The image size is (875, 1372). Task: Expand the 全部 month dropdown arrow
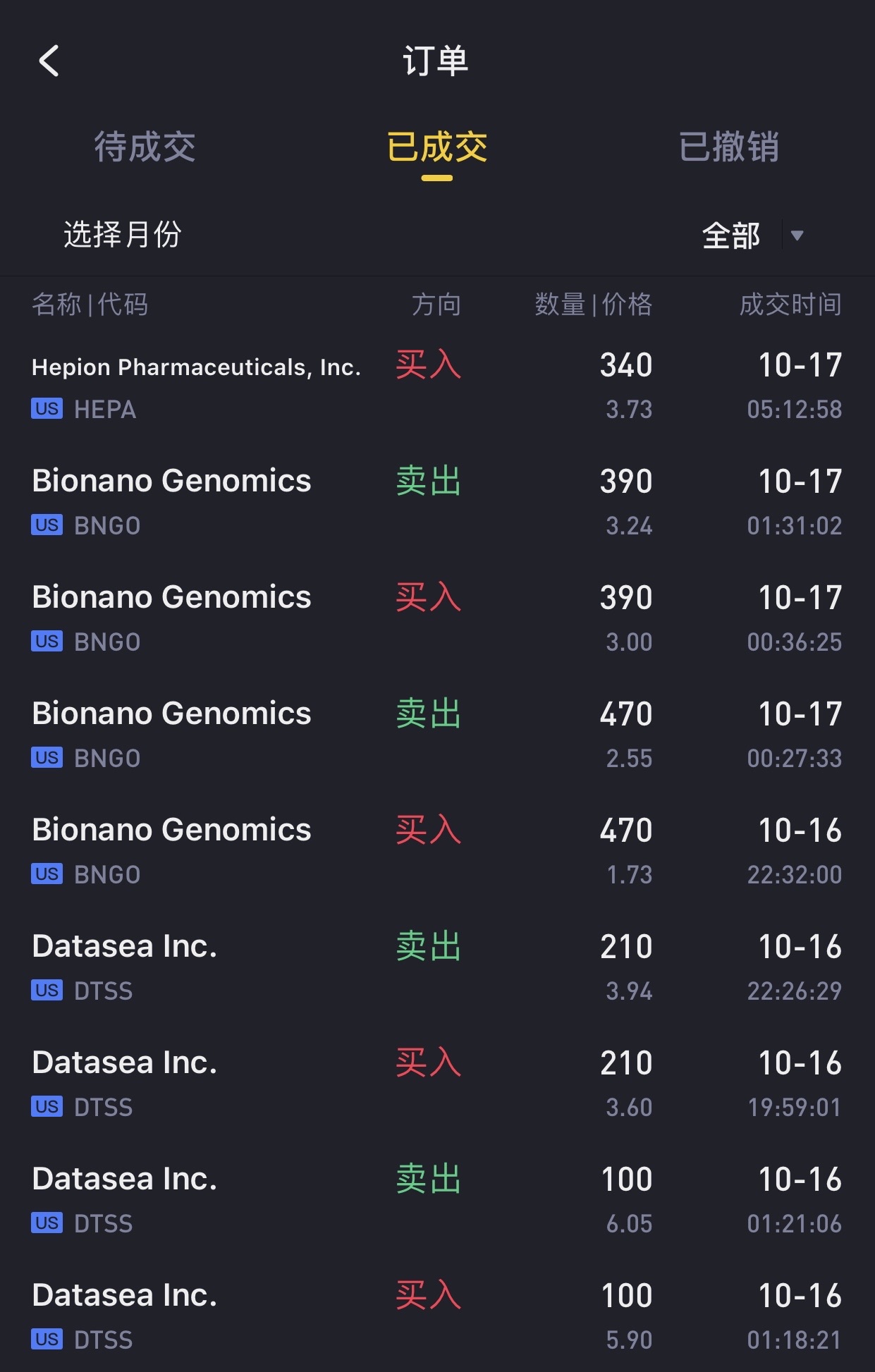pos(797,235)
